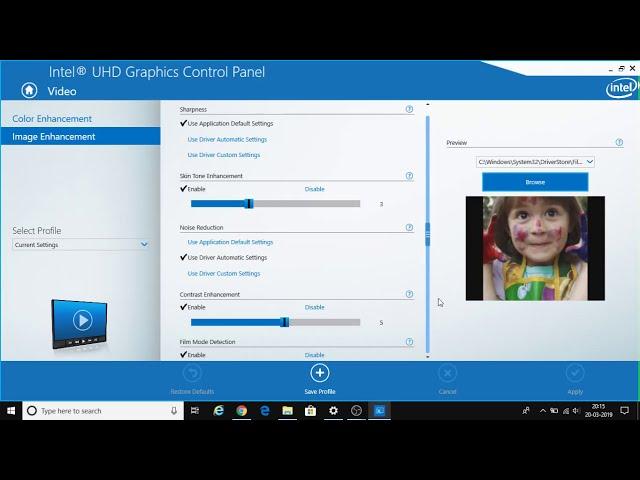The width and height of the screenshot is (640, 480).
Task: Click scroll down arrow of settings panel
Action: [427, 357]
